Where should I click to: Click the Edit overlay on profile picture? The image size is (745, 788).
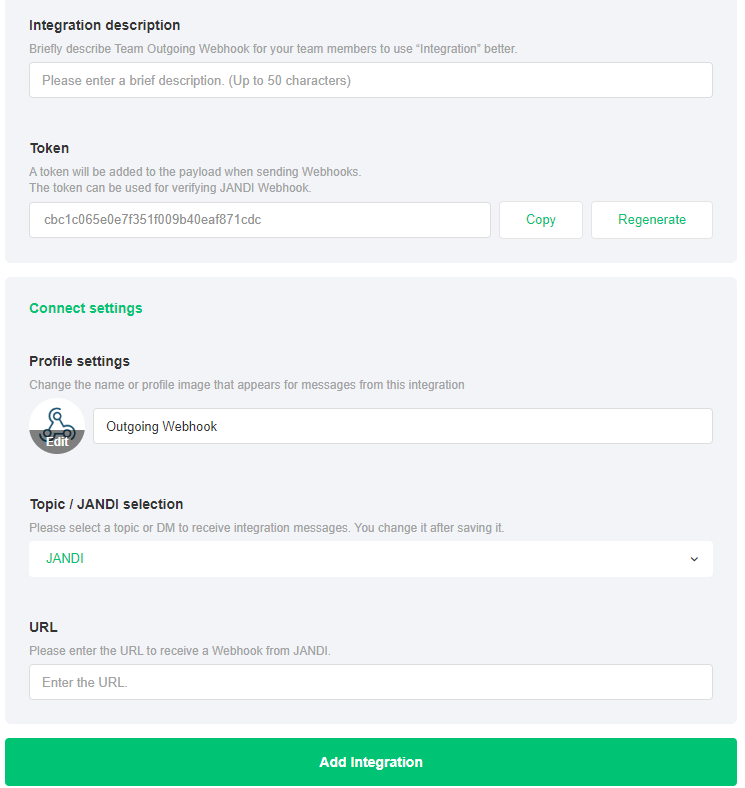click(57, 441)
